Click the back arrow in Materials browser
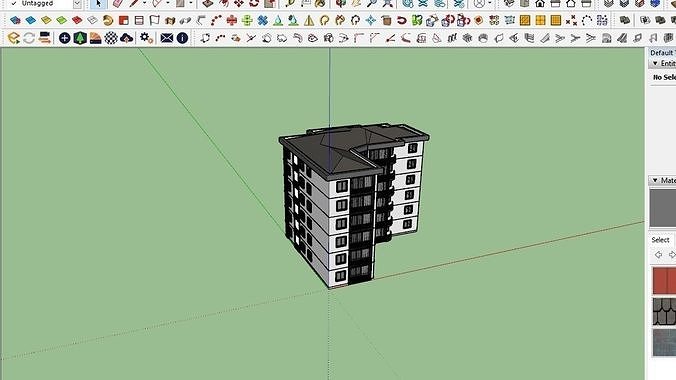 tap(658, 255)
